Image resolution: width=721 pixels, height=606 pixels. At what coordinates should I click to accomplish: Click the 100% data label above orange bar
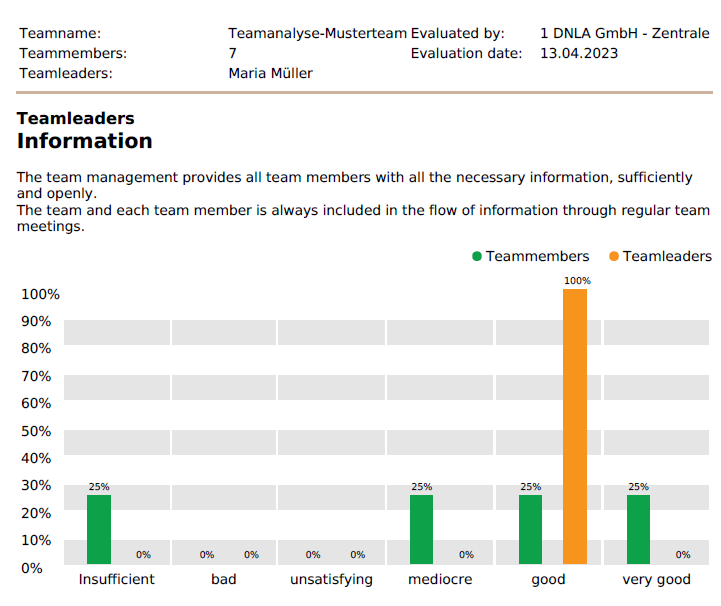pyautogui.click(x=577, y=281)
